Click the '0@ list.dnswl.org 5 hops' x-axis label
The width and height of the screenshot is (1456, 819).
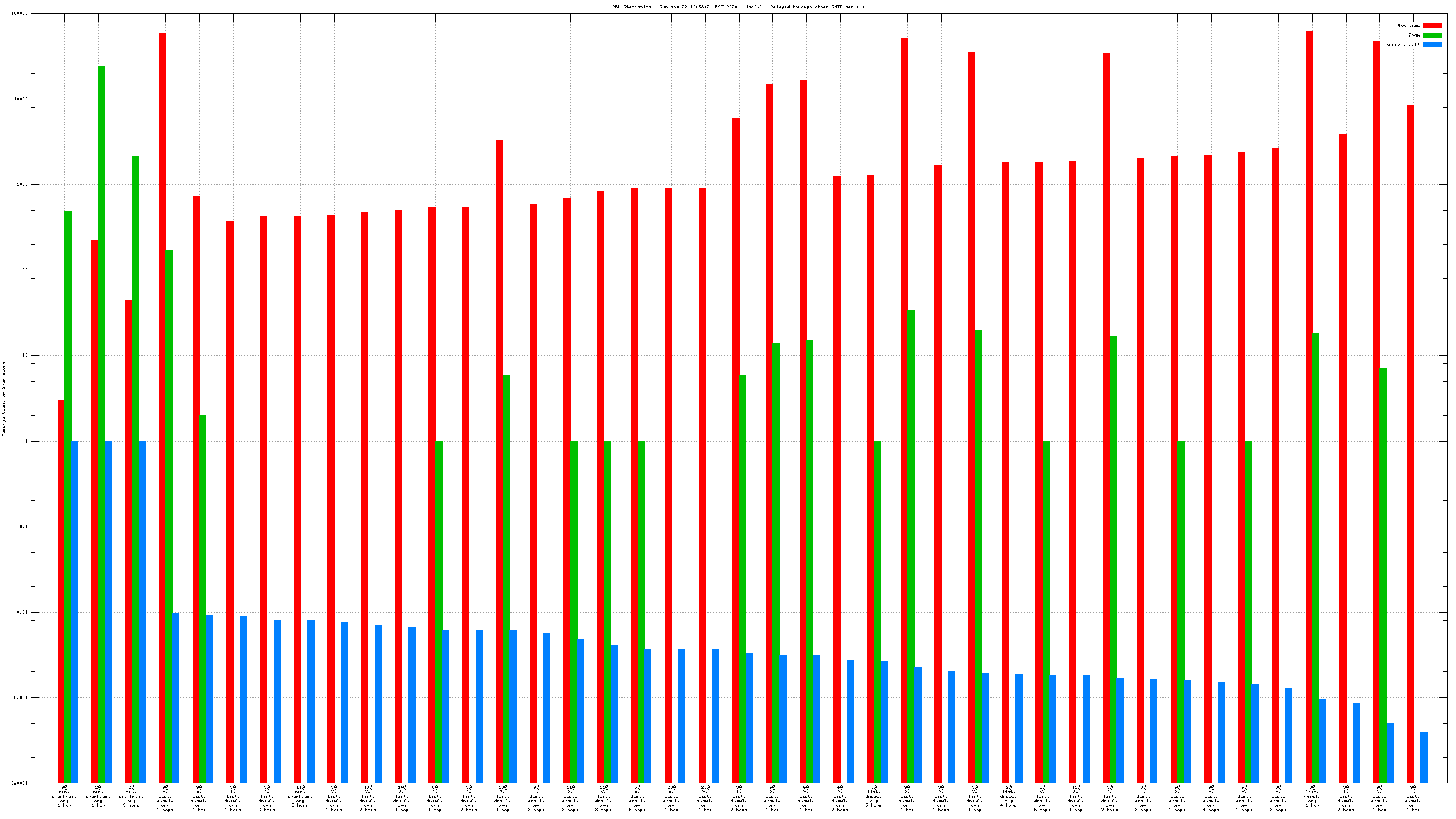click(x=873, y=796)
